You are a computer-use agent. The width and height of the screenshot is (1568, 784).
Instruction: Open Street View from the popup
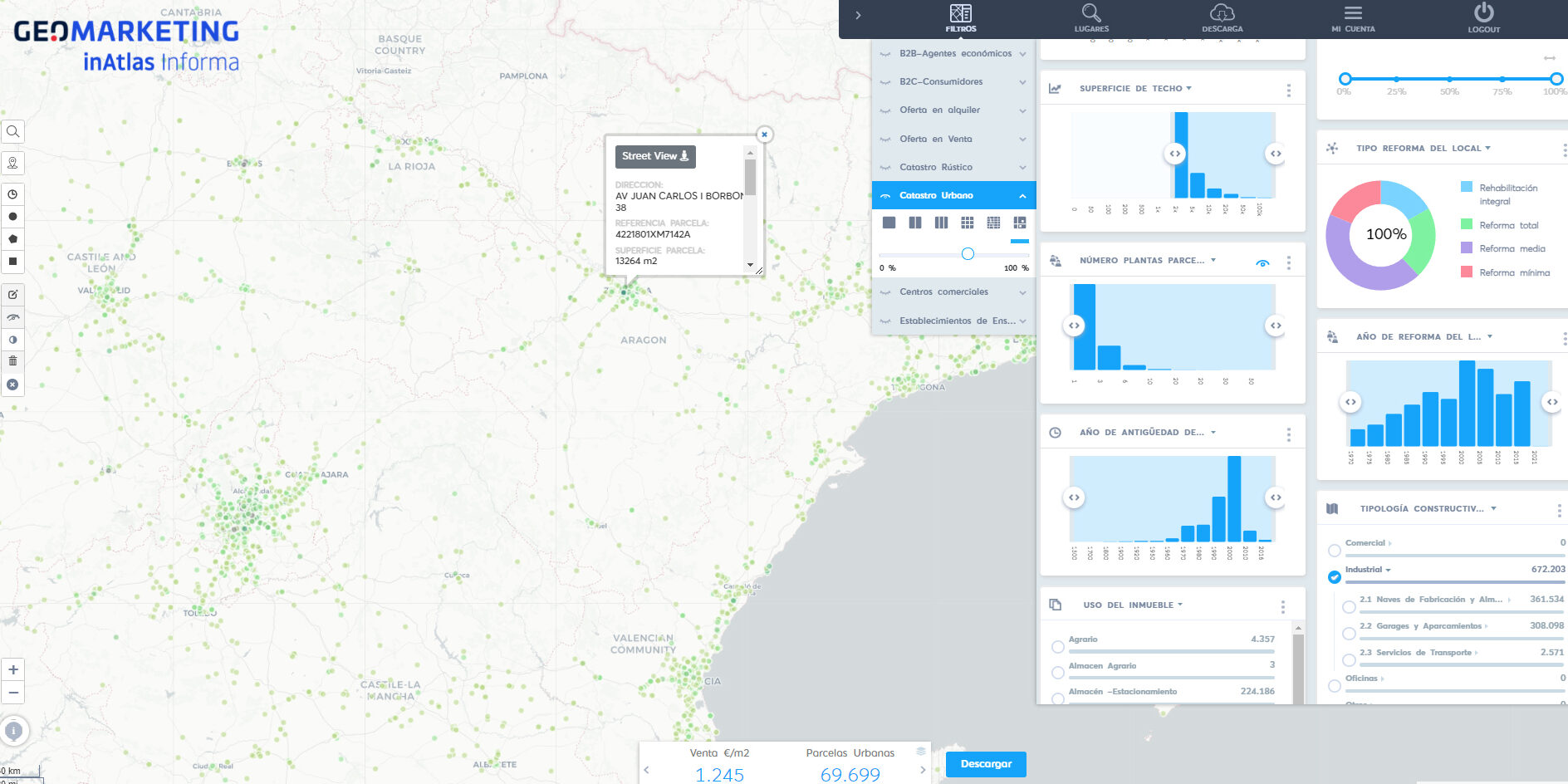(654, 156)
